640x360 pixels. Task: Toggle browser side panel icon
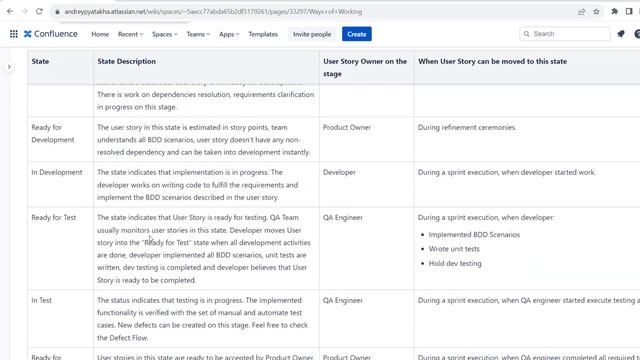click(x=629, y=11)
